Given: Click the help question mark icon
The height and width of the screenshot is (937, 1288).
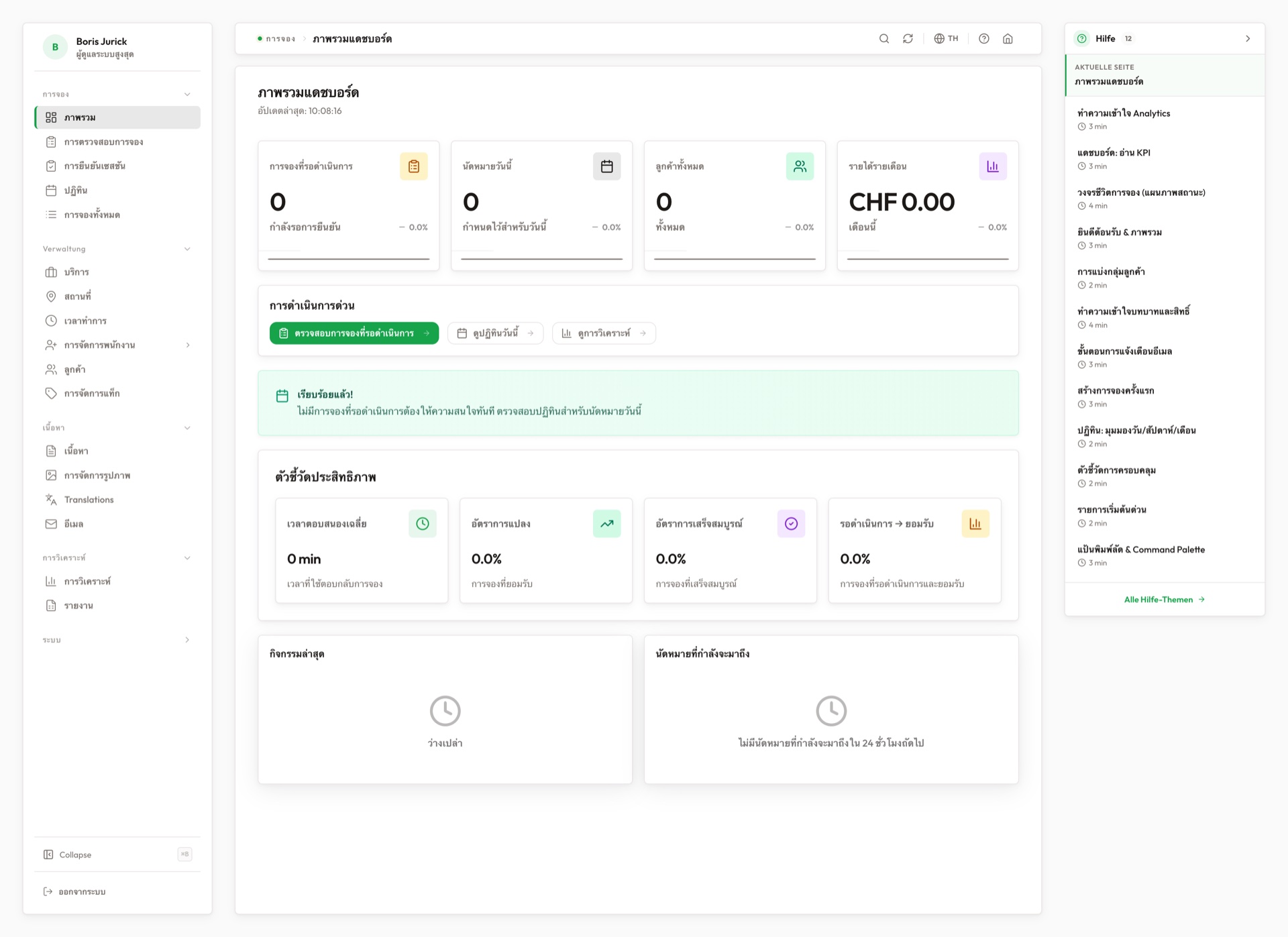Looking at the screenshot, I should 984,39.
